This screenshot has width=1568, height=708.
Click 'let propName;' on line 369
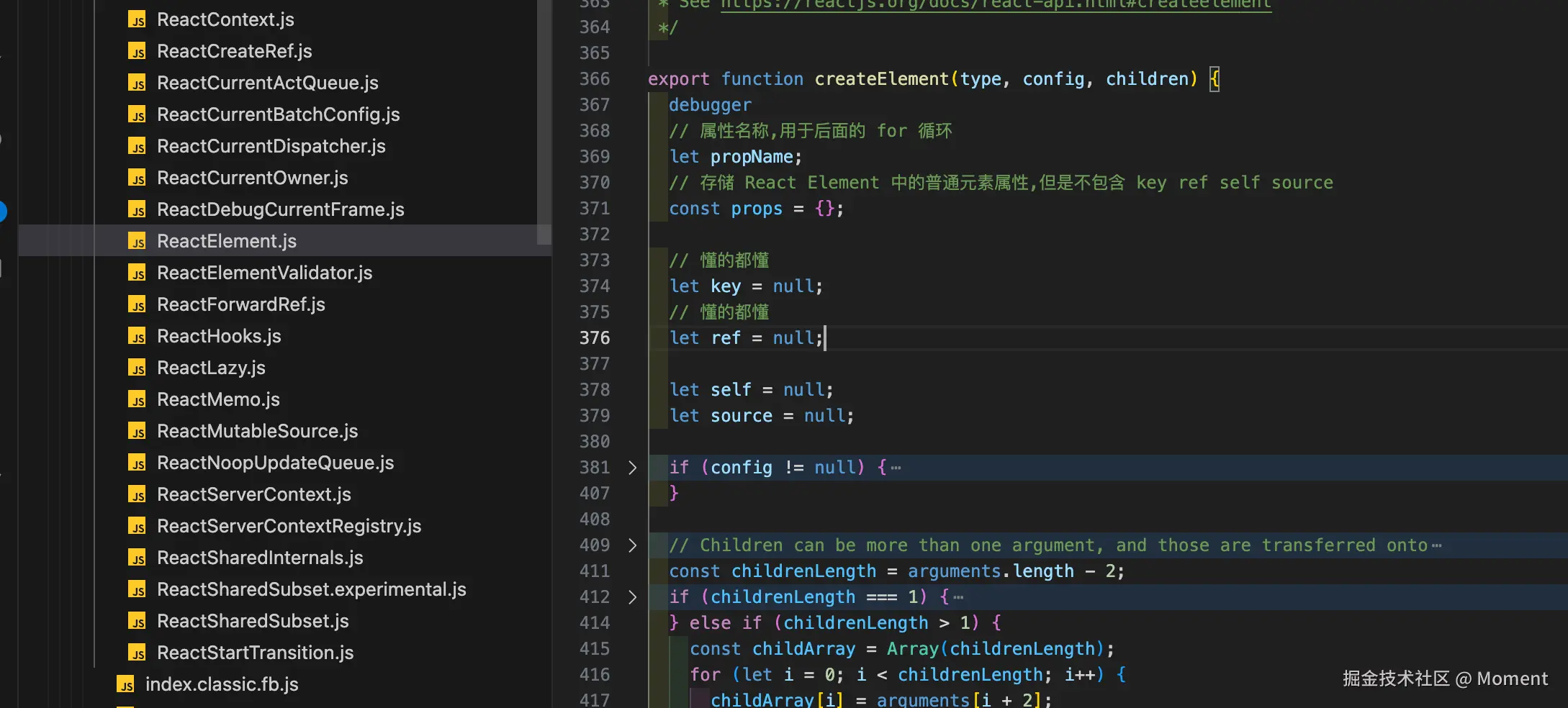click(x=735, y=157)
